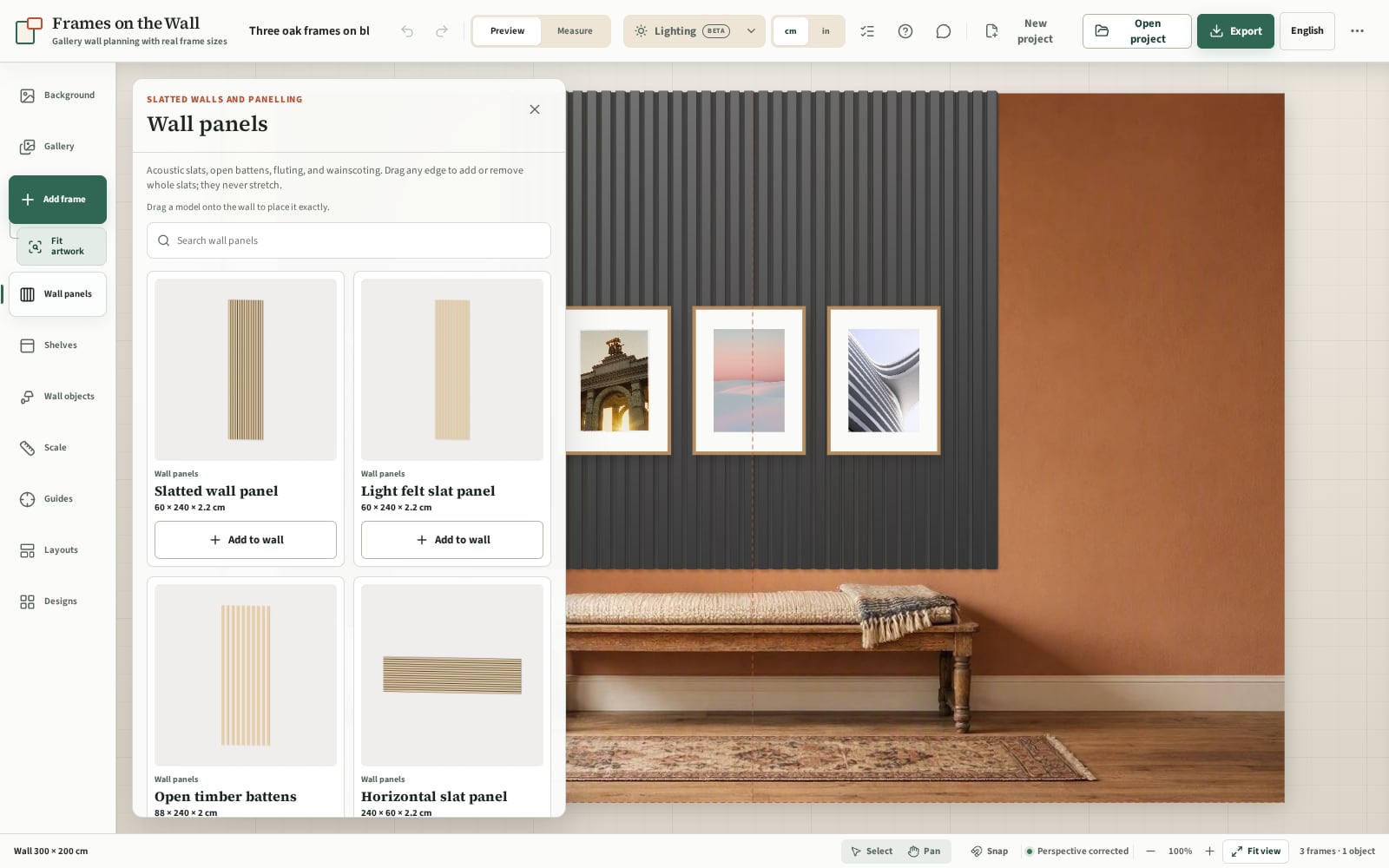Open the feedback chat bubble icon
Screen dimensions: 1389x868
(x=944, y=31)
